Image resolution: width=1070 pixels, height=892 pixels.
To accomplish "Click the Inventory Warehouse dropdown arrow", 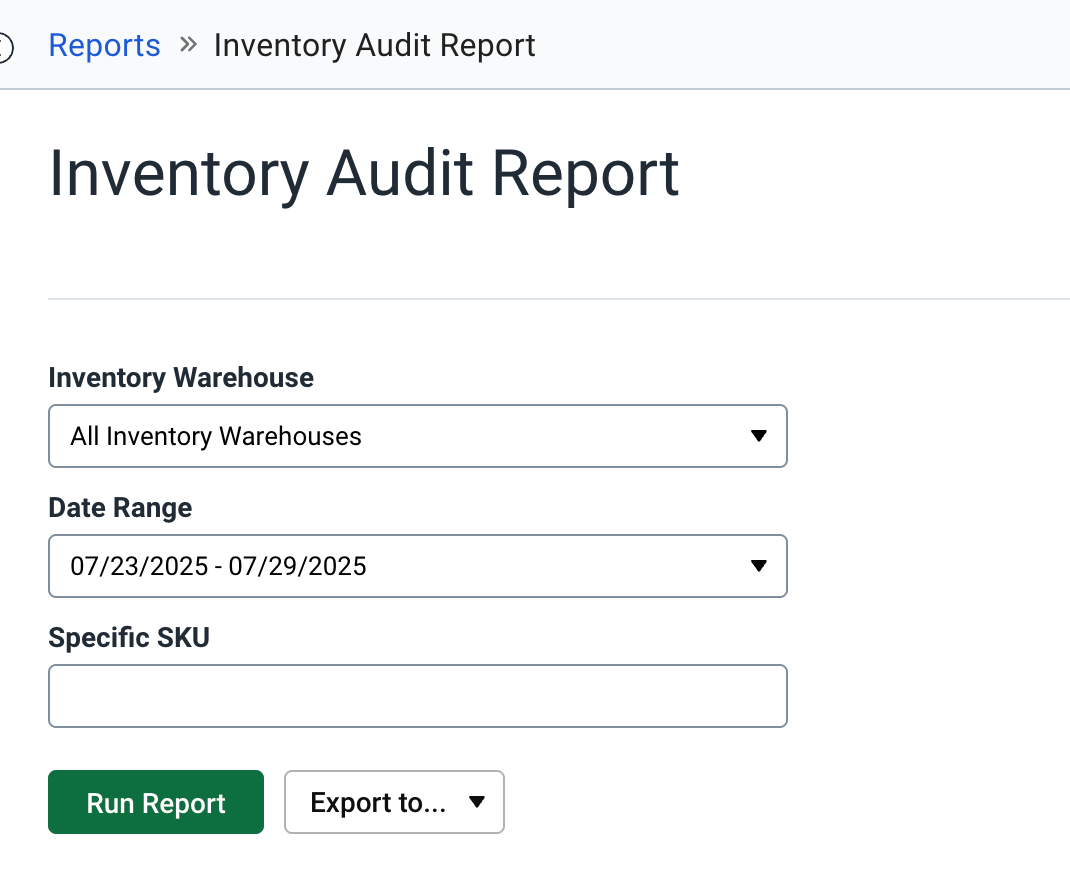I will 759,436.
